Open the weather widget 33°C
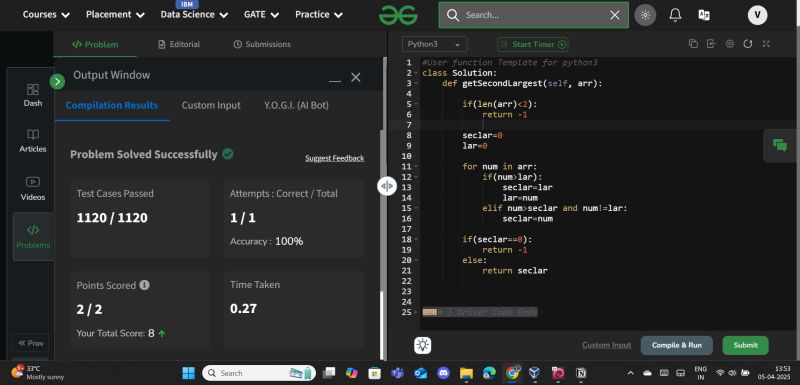Image resolution: width=800 pixels, height=385 pixels. click(x=37, y=372)
